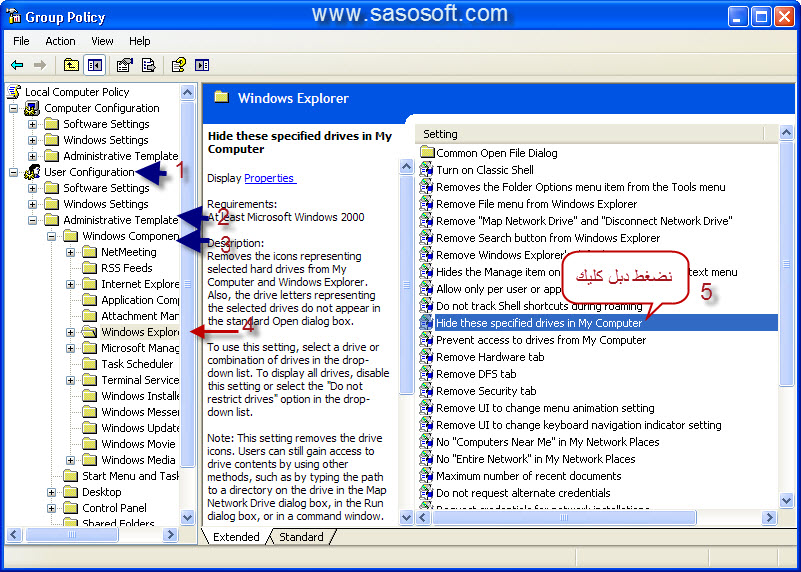Click the Control Panel folder icon

point(70,508)
